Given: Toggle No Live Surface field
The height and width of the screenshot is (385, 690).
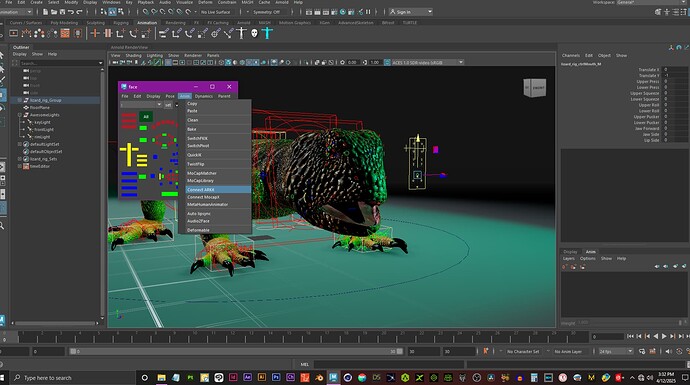Looking at the screenshot, I should (216, 12).
